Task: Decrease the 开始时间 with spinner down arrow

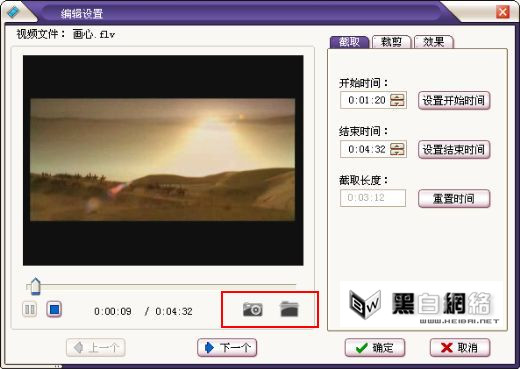Action: [x=397, y=104]
